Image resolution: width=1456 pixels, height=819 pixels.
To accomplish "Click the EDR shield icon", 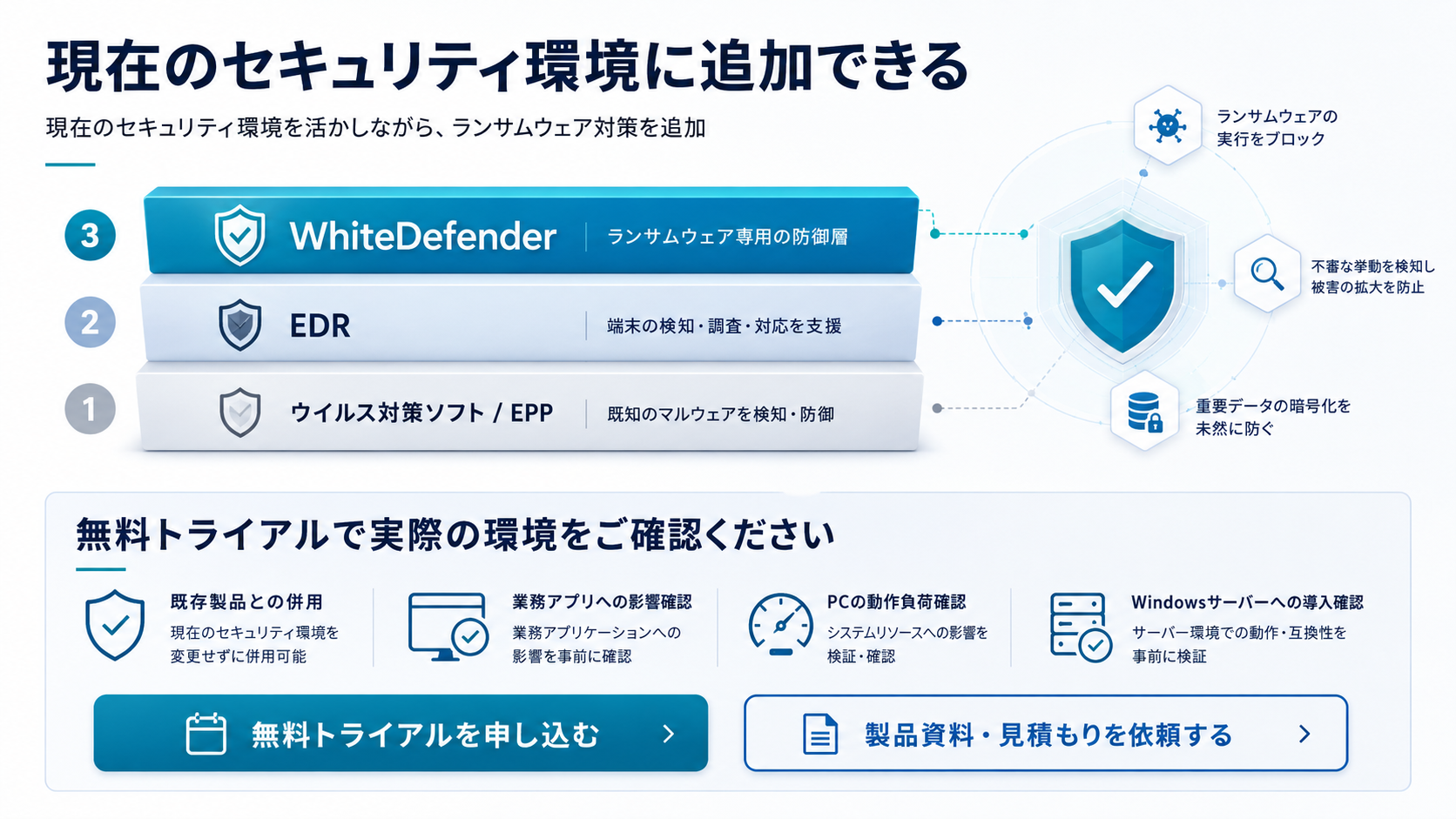I will [239, 325].
